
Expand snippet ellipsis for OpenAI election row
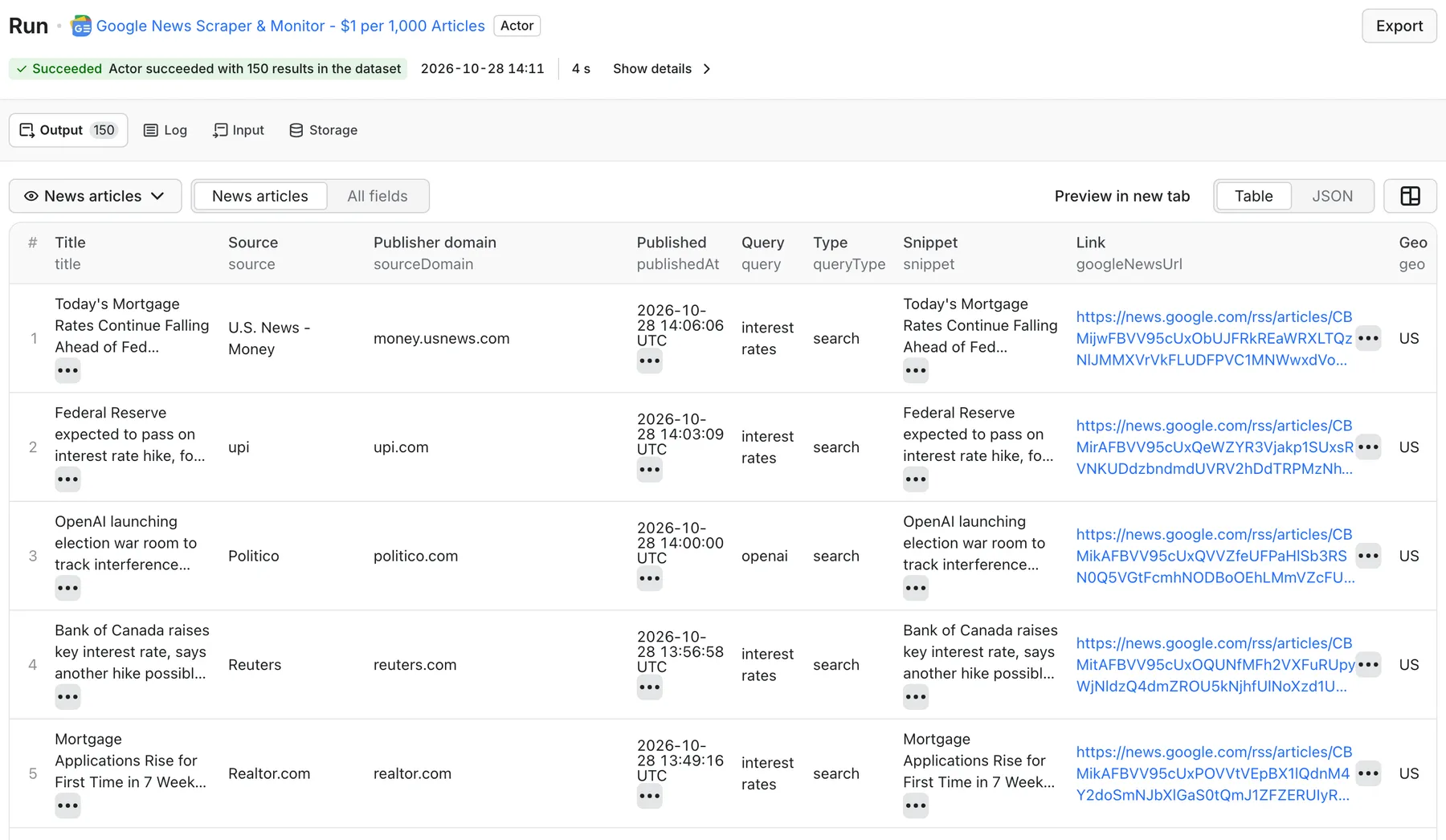[916, 588]
